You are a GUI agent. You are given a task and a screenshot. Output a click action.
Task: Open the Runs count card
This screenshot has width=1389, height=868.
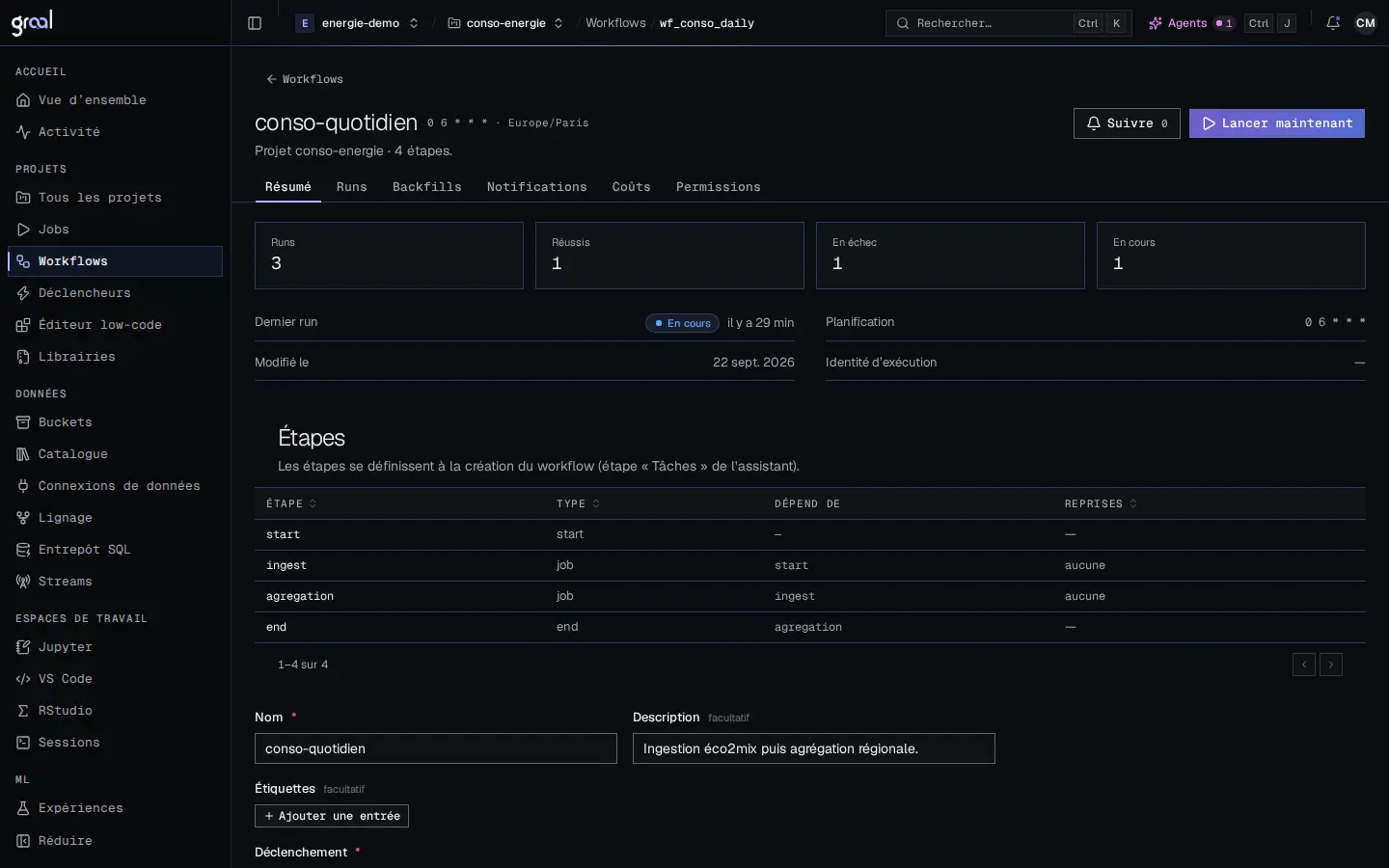click(x=389, y=256)
